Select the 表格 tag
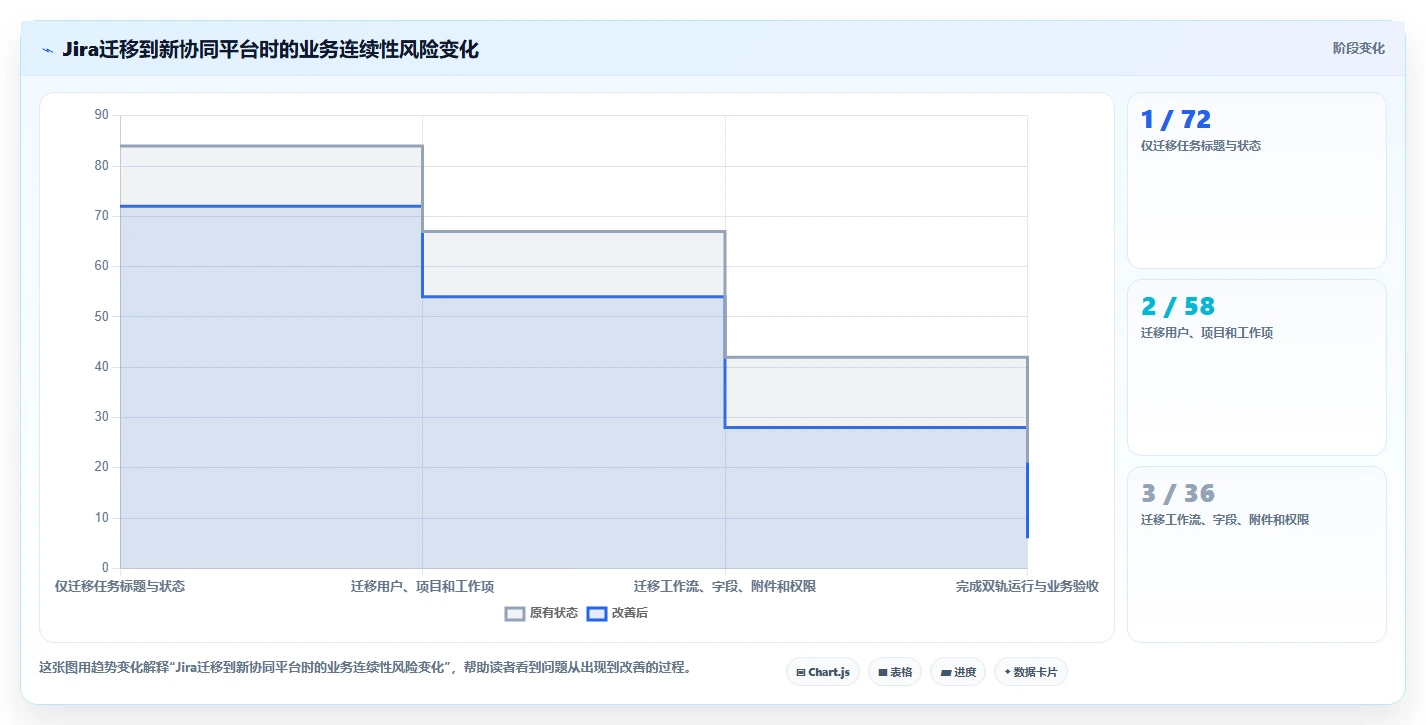 [x=895, y=672]
